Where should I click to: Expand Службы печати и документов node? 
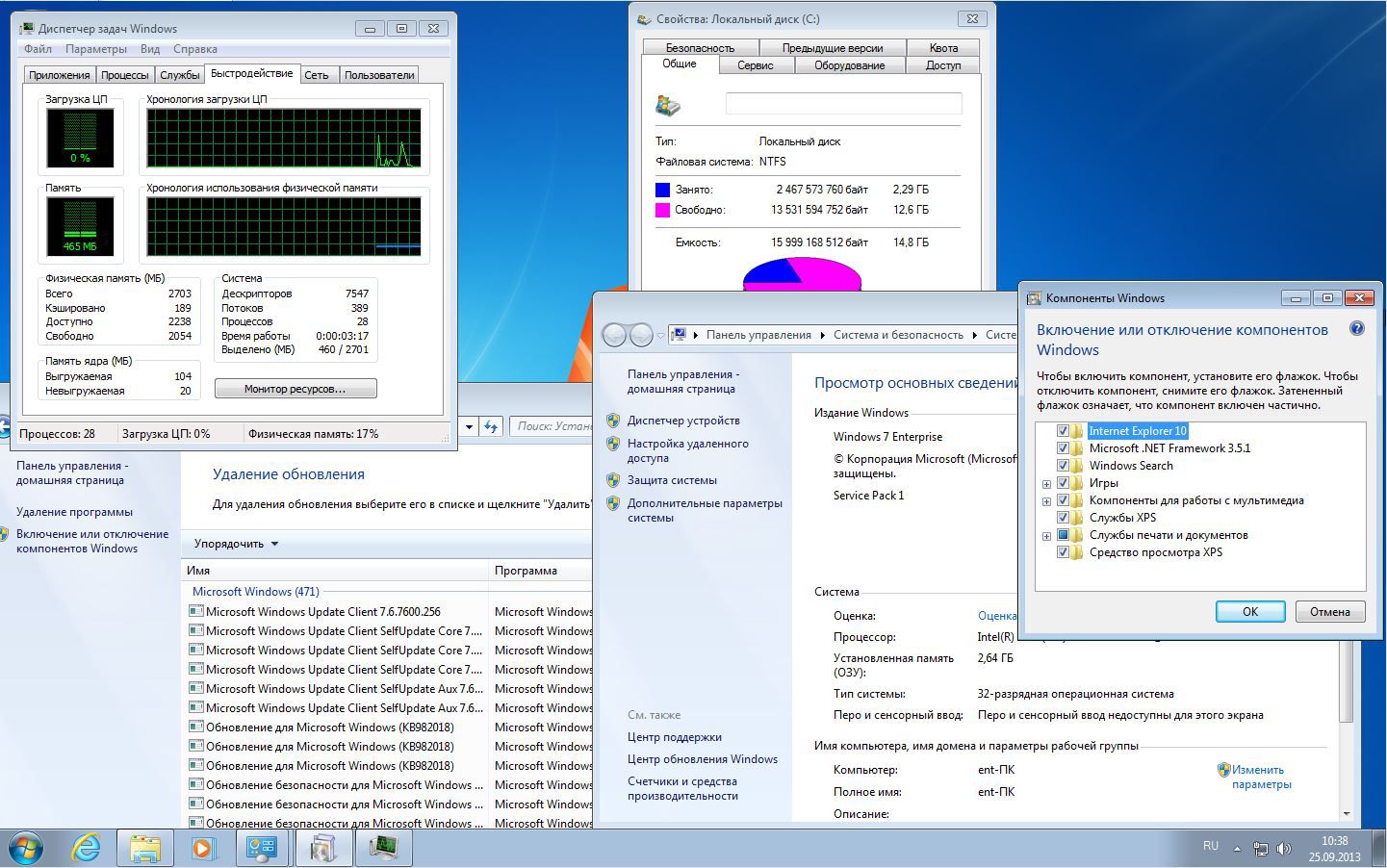coord(1046,536)
